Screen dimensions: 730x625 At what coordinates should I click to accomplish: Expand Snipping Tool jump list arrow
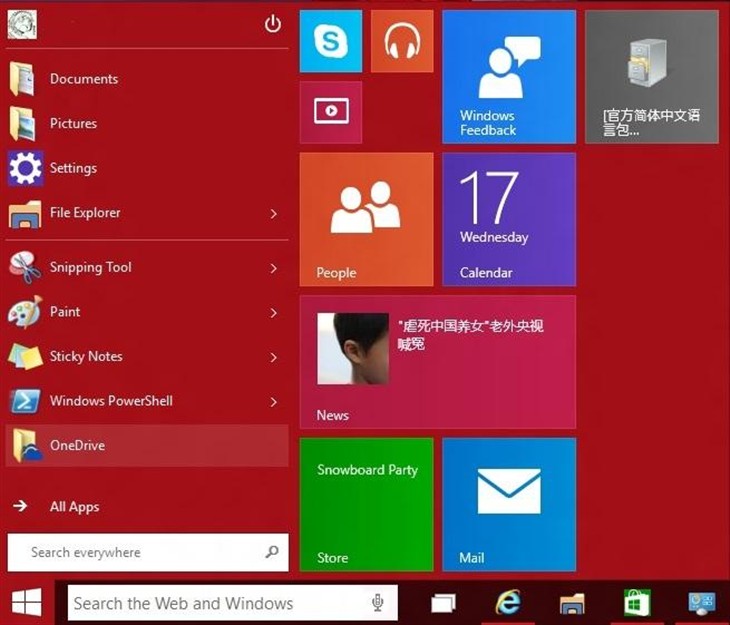coord(274,268)
